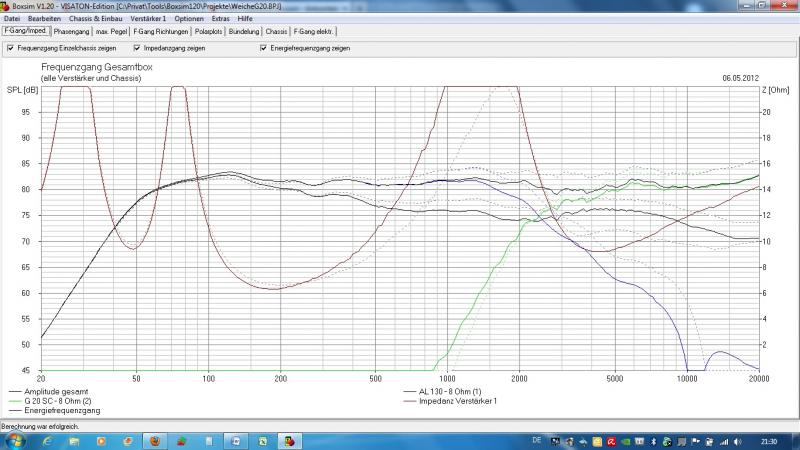Go to the Polarplots tab
Viewport: 800px width, 450px height.
[208, 32]
